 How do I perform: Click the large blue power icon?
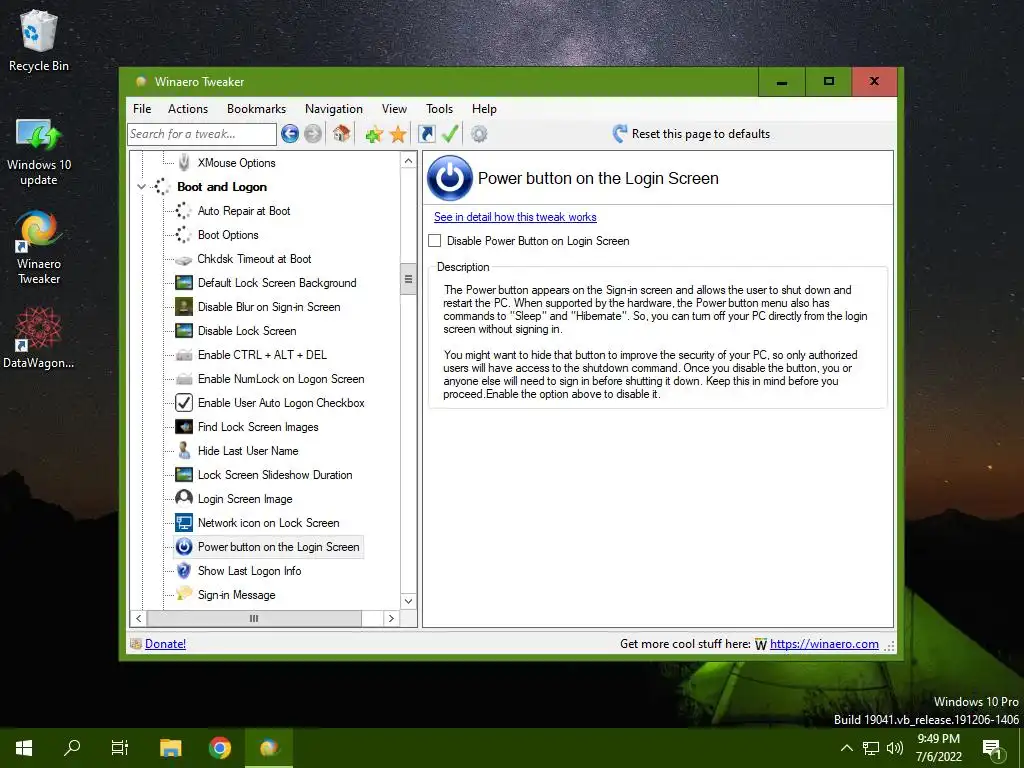point(449,178)
